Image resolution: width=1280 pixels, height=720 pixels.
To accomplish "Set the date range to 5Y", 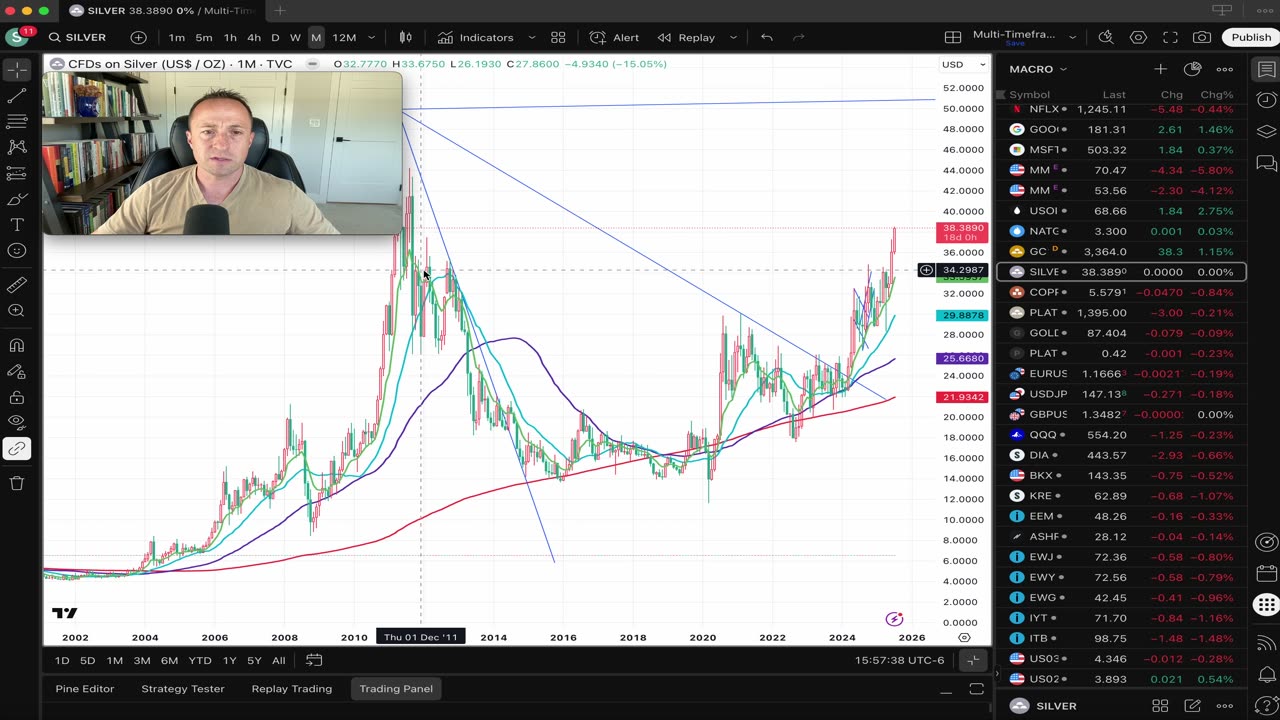I will (254, 660).
